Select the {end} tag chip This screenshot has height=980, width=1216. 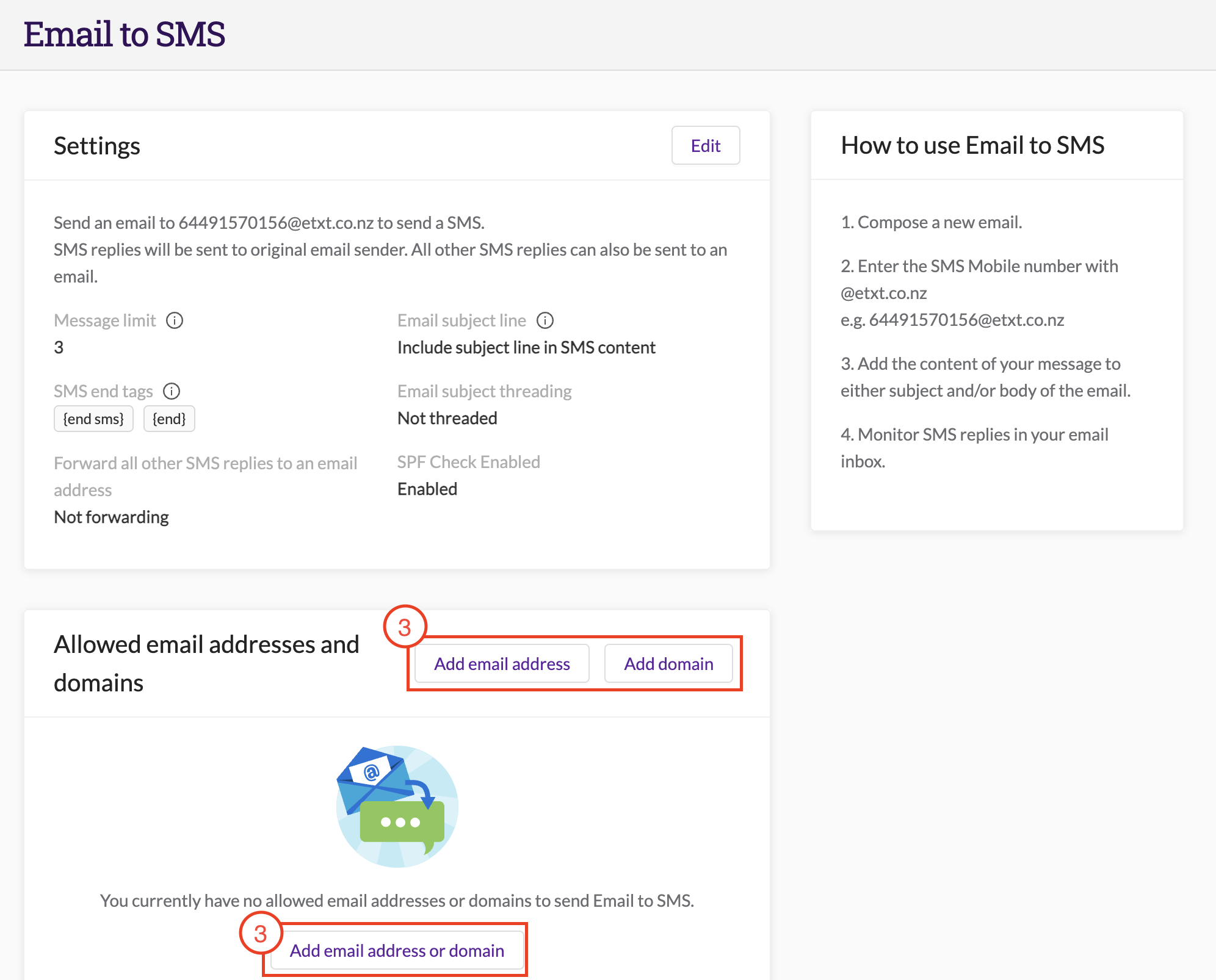[x=169, y=419]
